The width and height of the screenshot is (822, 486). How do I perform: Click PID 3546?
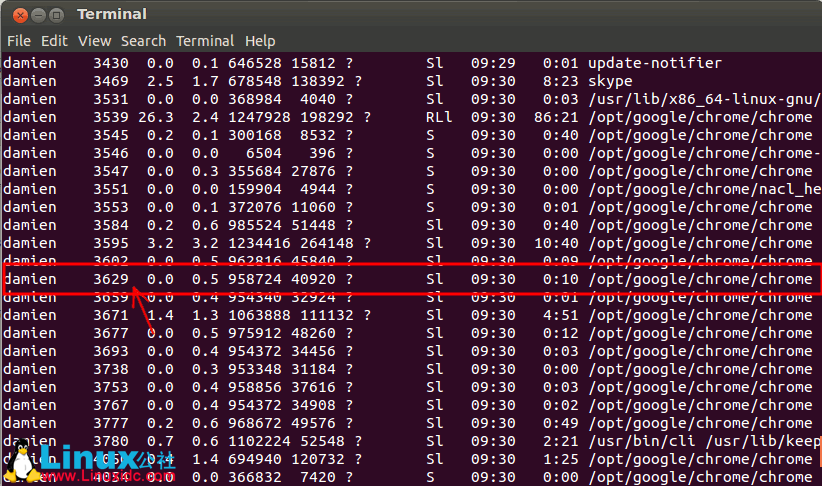pyautogui.click(x=111, y=153)
